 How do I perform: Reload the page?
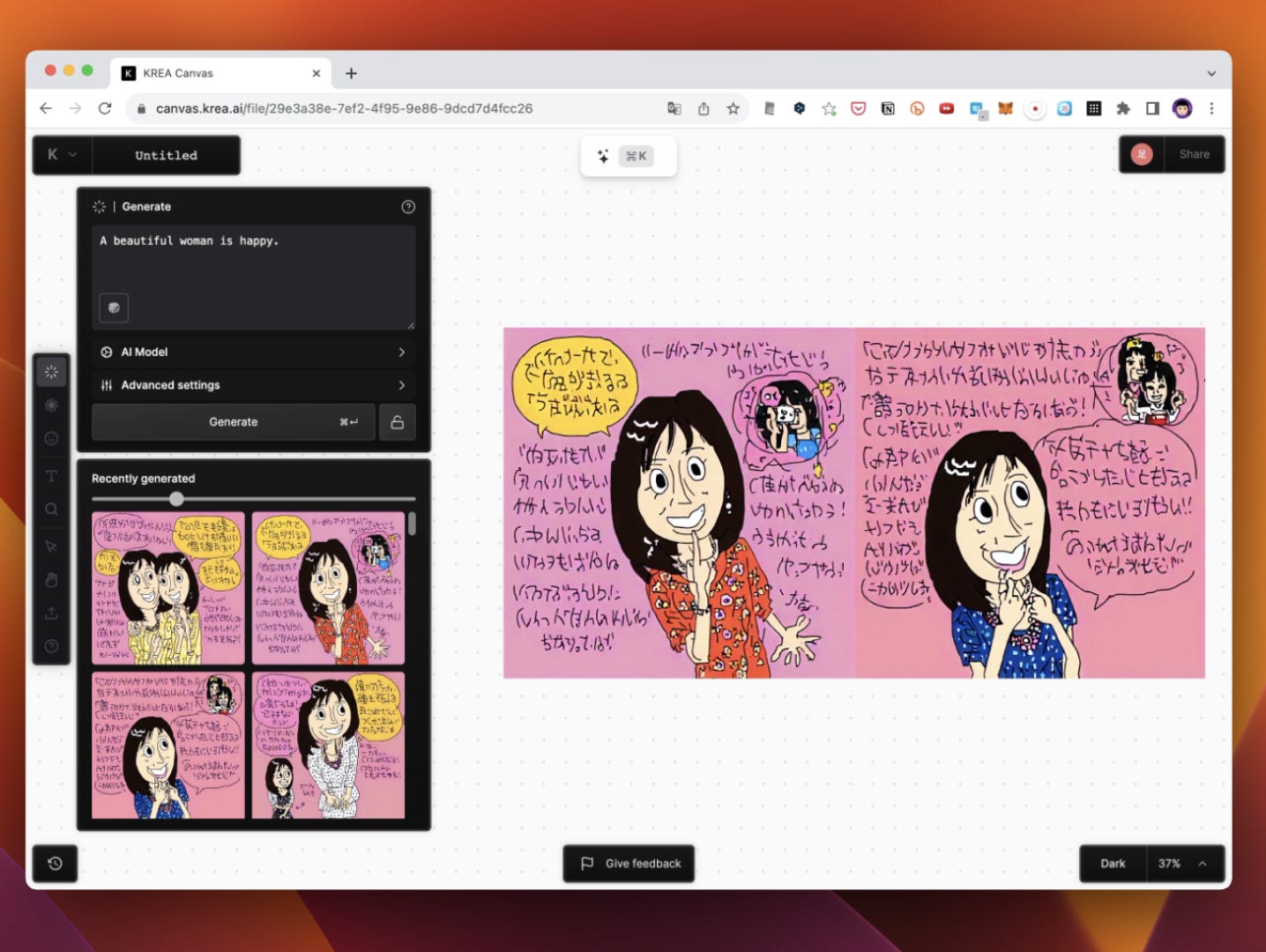(105, 108)
